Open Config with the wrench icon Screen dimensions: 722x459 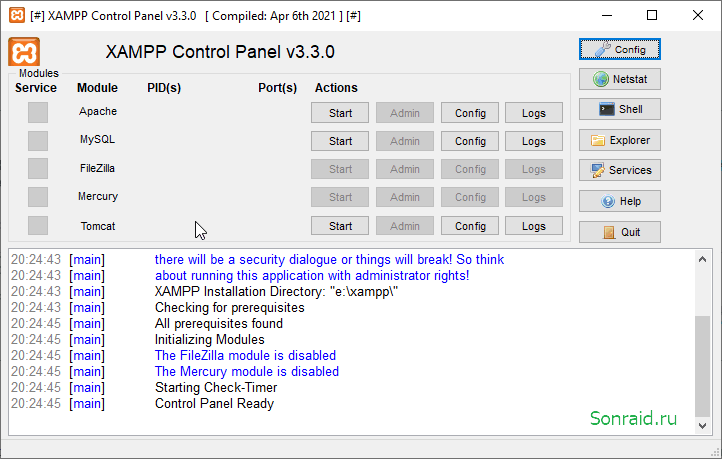tap(619, 49)
